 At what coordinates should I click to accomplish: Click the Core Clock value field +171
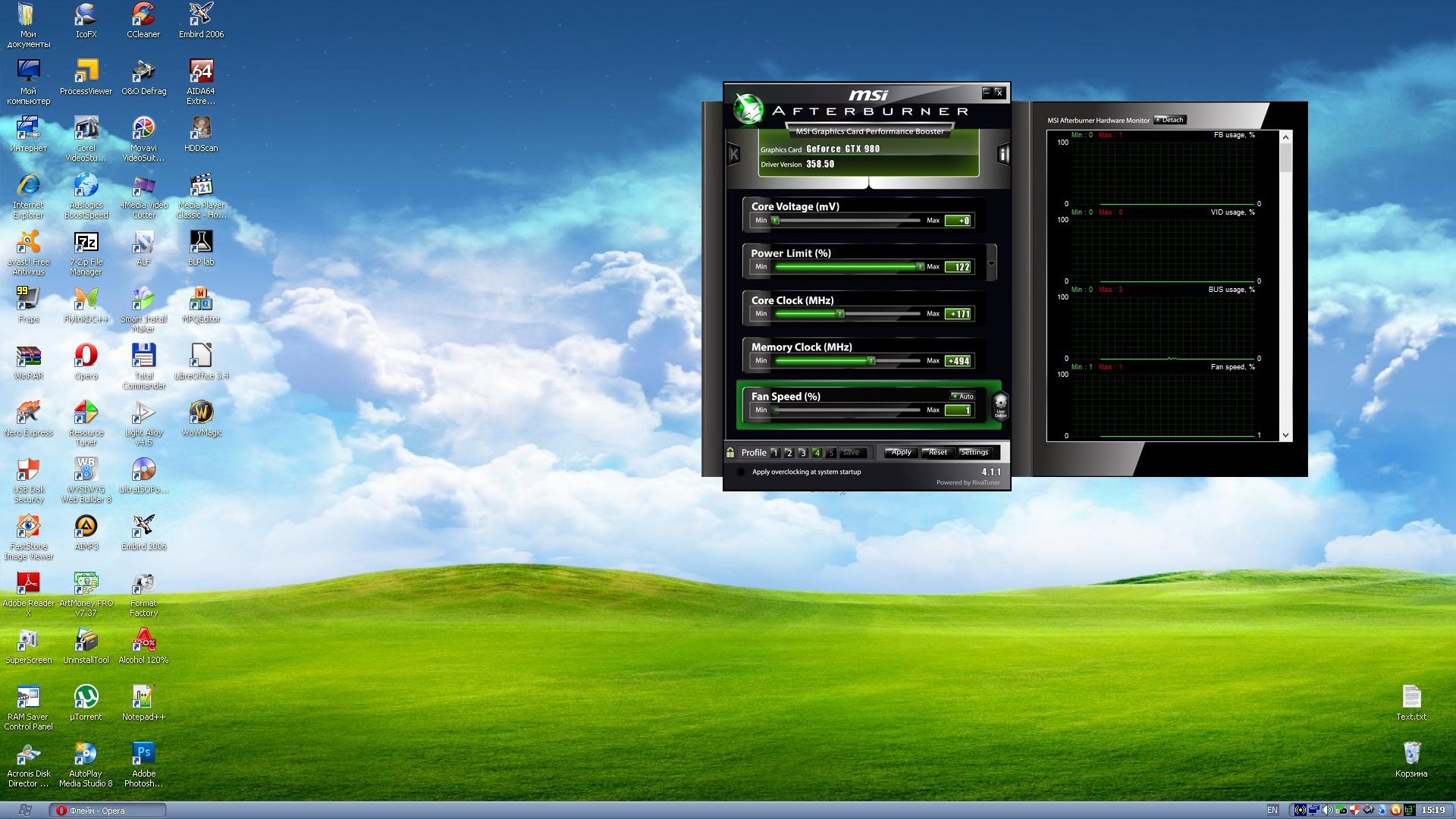[x=959, y=314]
